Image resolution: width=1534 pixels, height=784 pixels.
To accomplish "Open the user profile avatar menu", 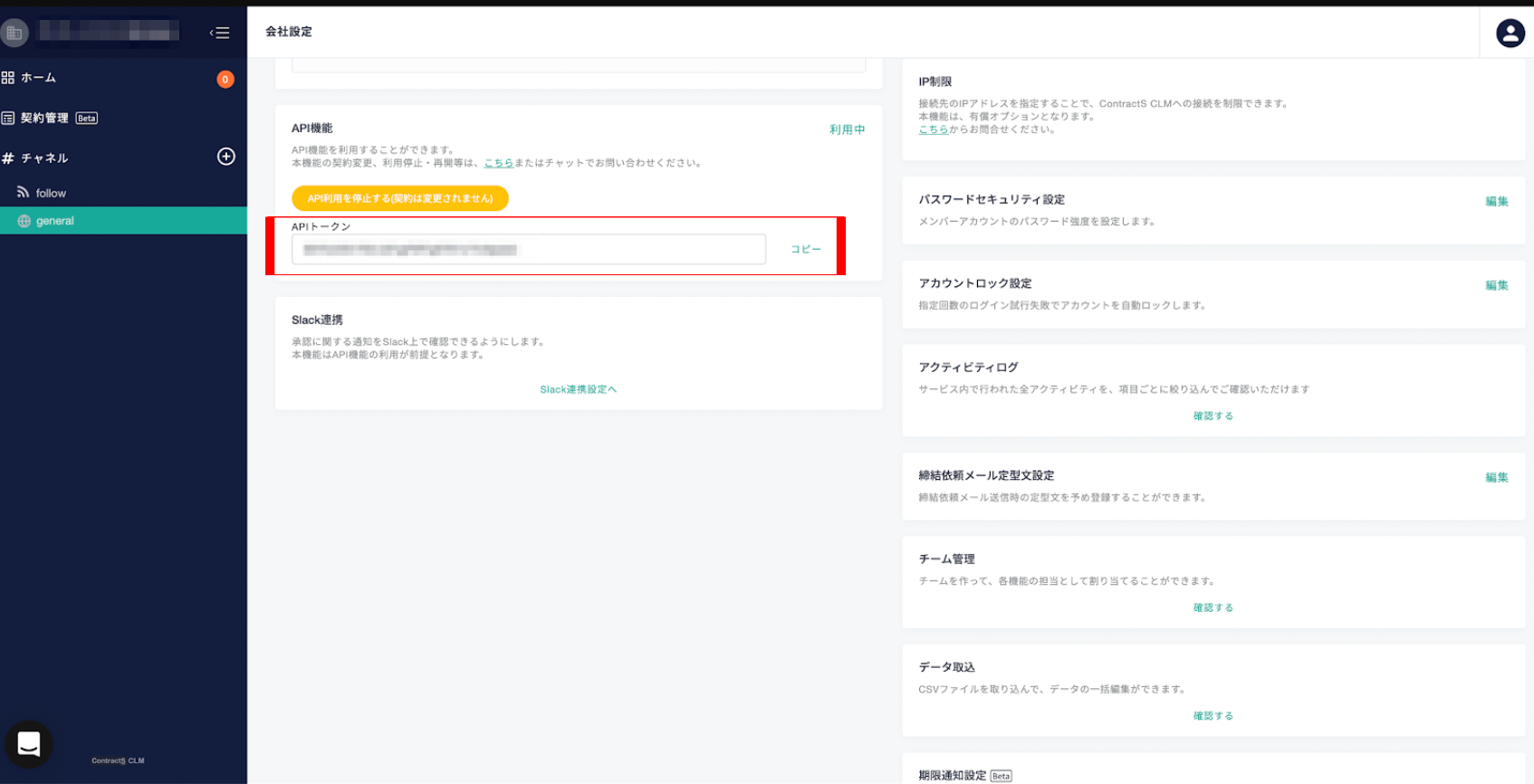I will [x=1510, y=33].
